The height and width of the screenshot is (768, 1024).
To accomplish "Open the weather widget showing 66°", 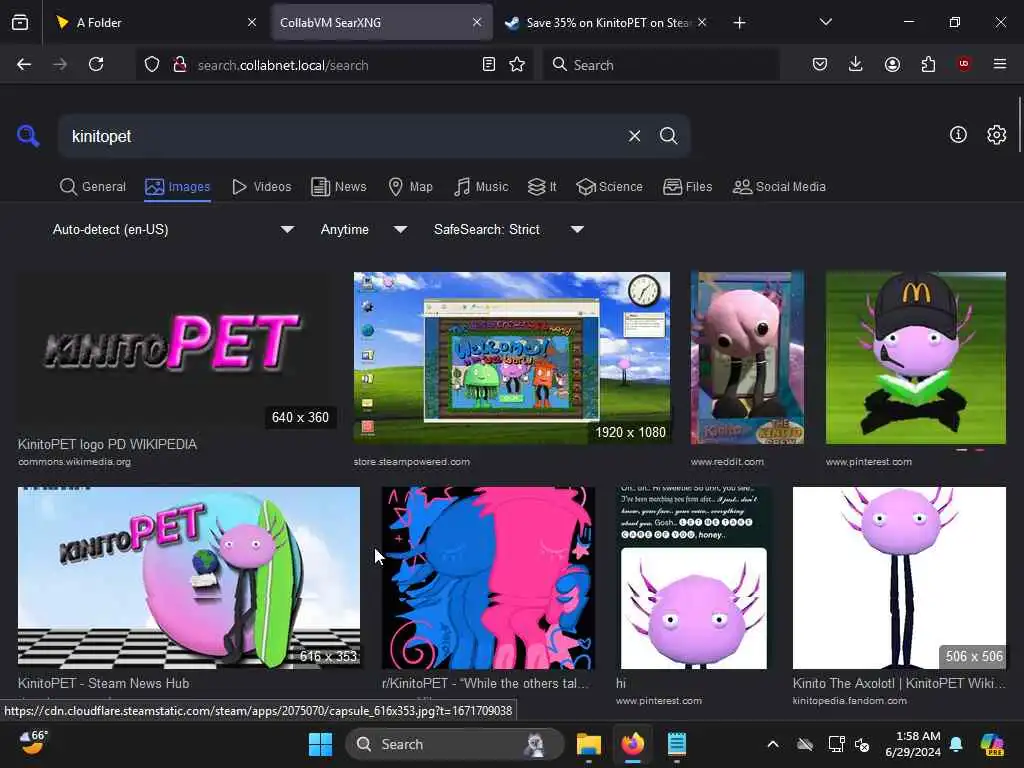I will click(33, 743).
